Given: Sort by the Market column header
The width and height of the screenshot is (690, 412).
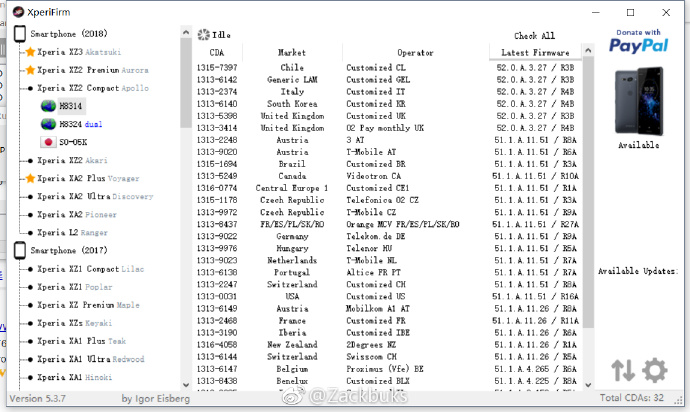Looking at the screenshot, I should (x=292, y=52).
